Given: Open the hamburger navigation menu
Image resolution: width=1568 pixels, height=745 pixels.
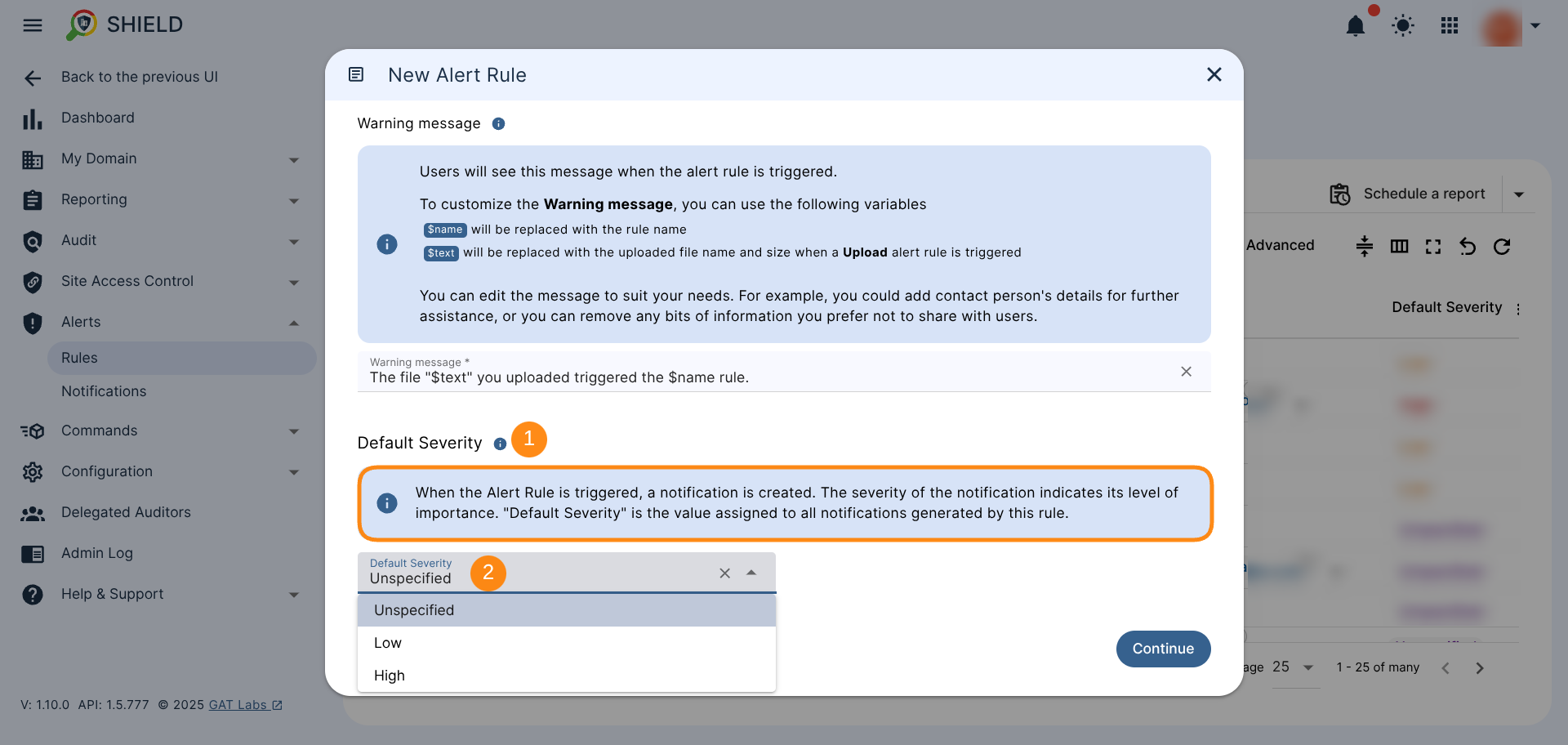Looking at the screenshot, I should click(33, 25).
